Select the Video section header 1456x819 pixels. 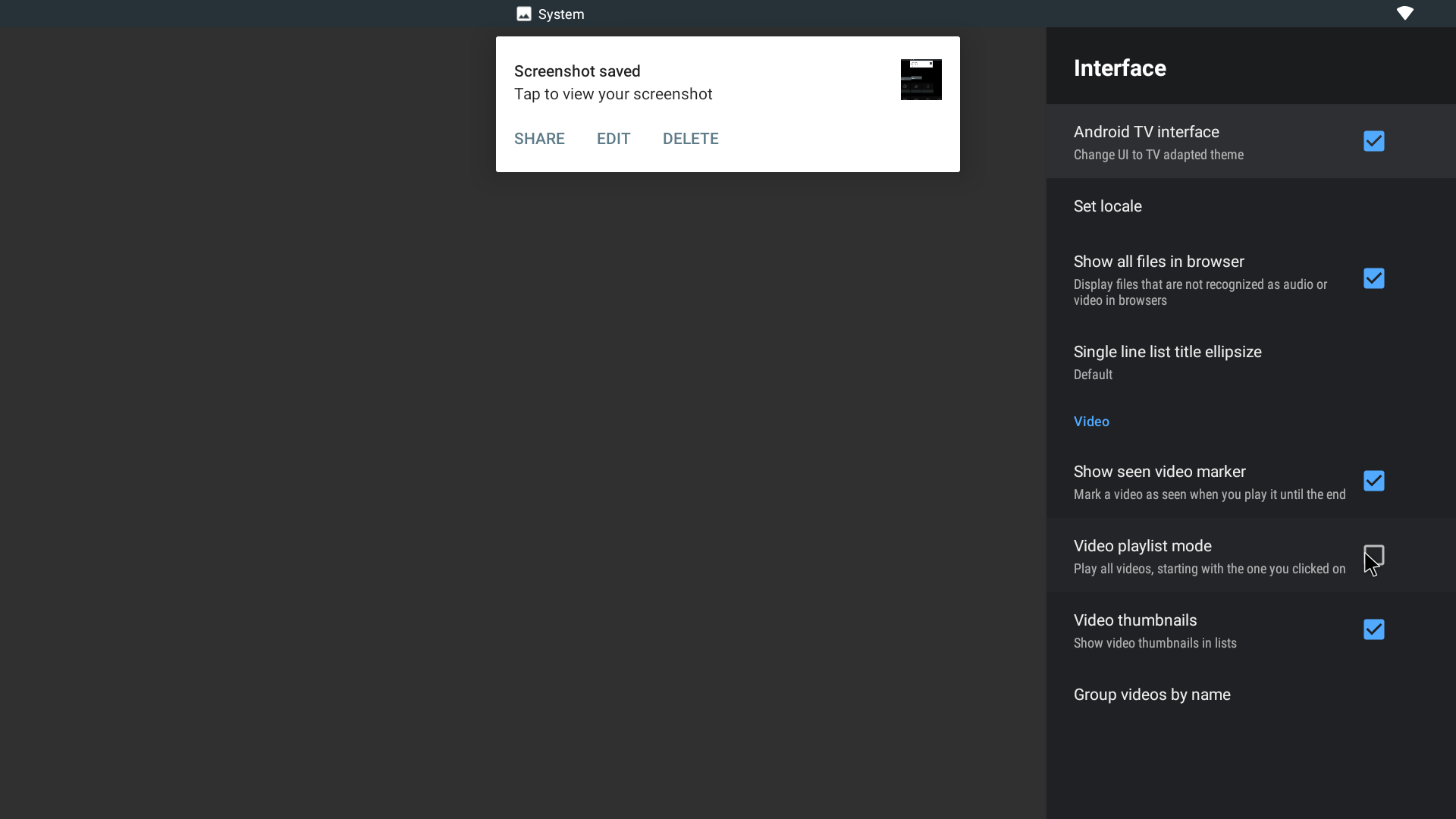[1091, 421]
